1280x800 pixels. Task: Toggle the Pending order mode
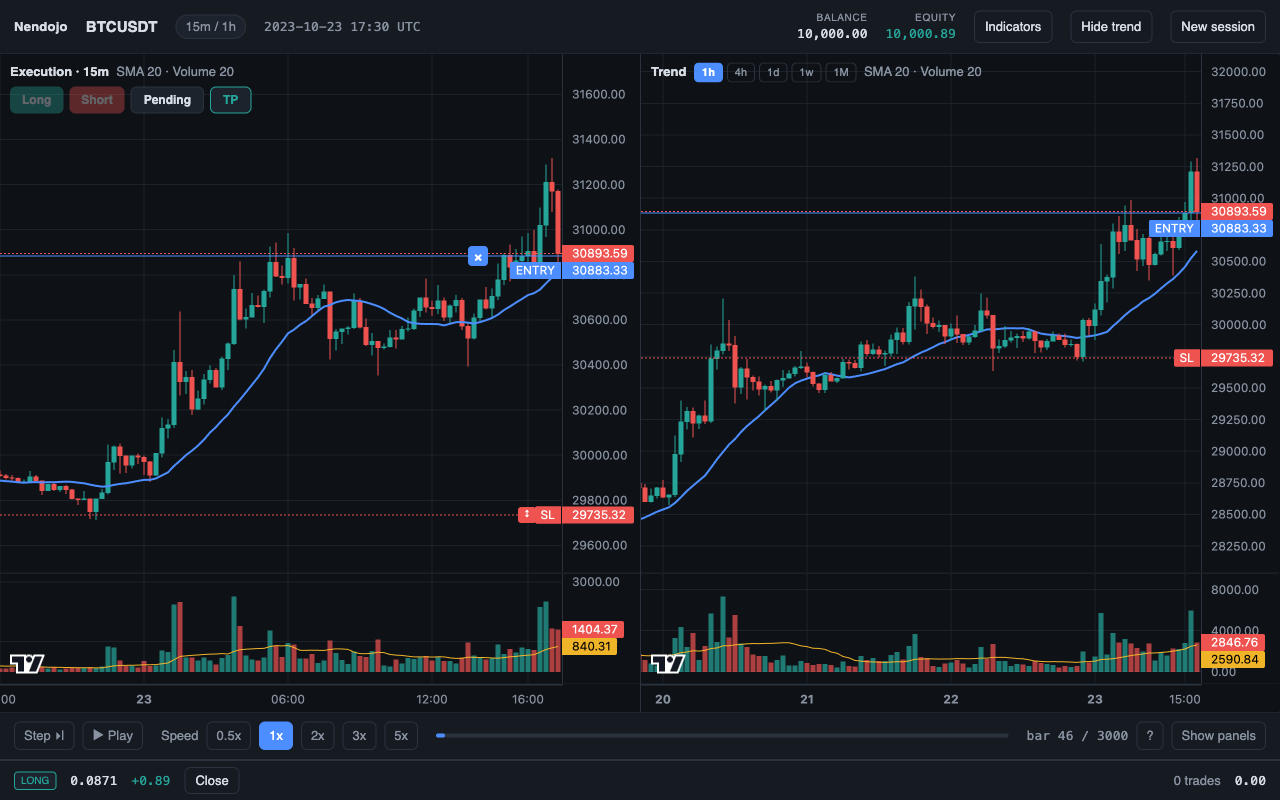click(167, 100)
